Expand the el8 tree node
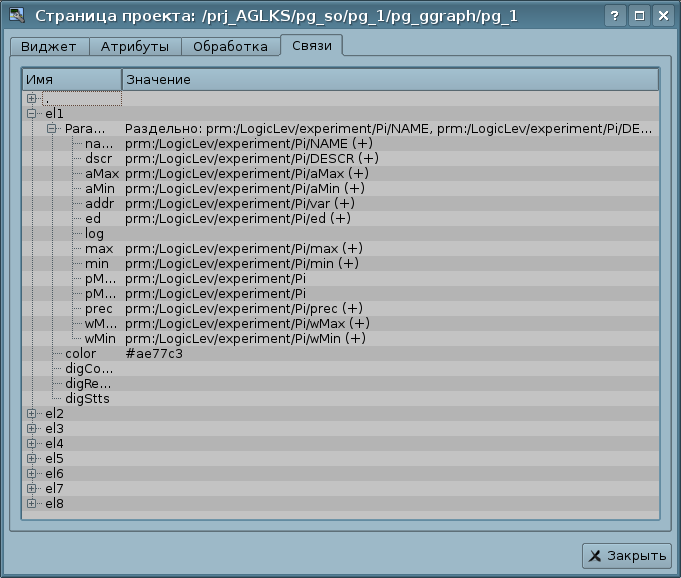Screen dimensions: 681x578 coord(32,503)
